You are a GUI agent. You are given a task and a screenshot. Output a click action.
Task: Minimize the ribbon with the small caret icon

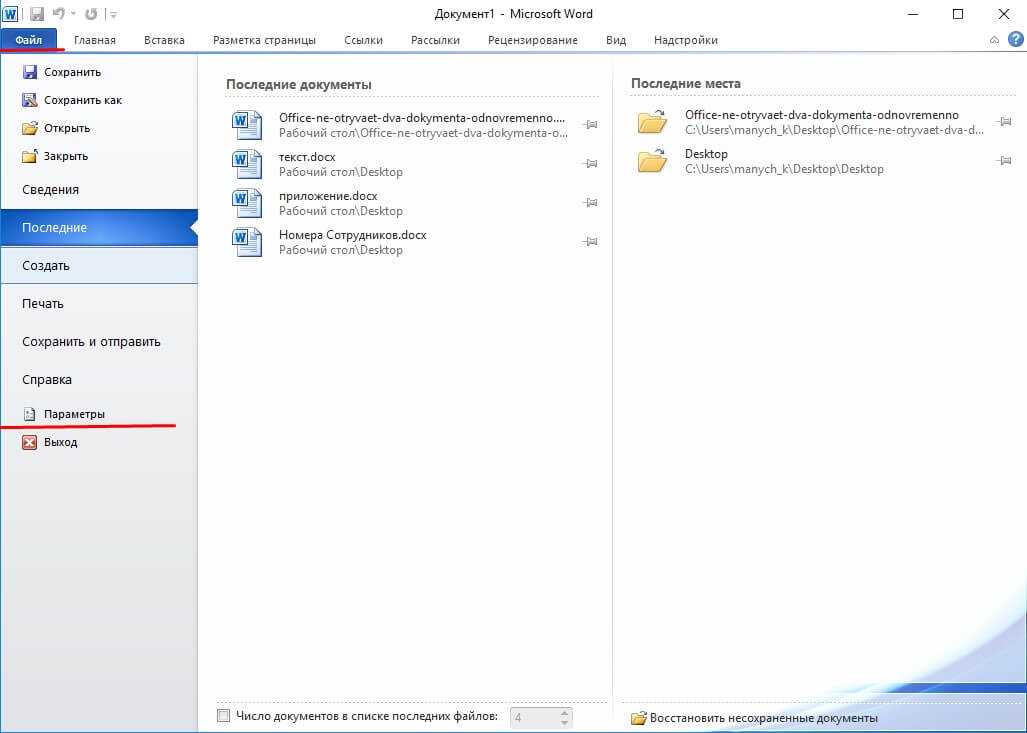click(994, 40)
